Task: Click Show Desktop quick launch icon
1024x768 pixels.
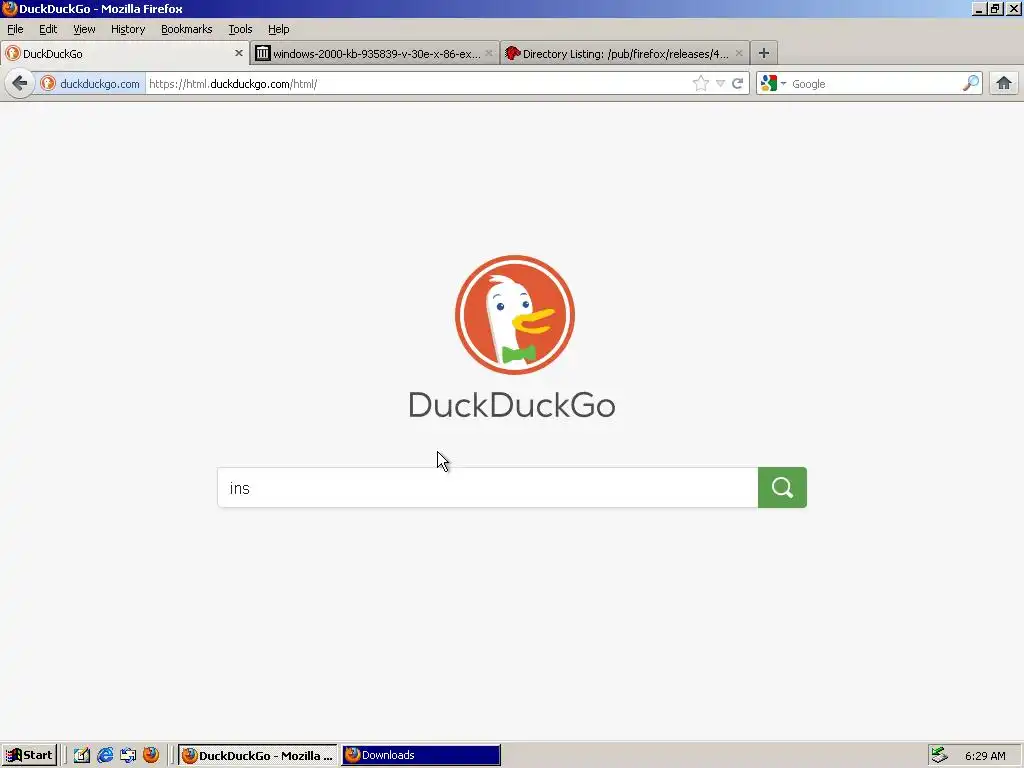Action: (82, 756)
